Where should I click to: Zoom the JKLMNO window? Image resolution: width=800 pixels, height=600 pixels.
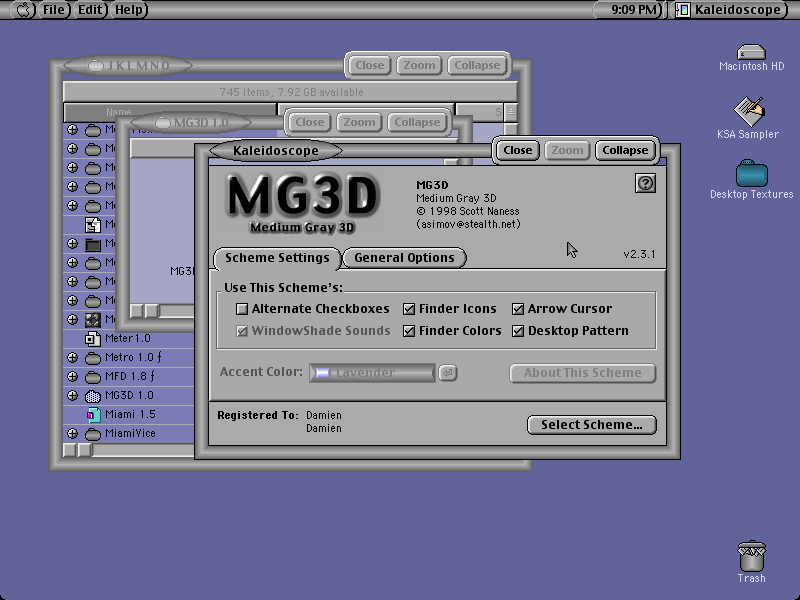tap(419, 65)
